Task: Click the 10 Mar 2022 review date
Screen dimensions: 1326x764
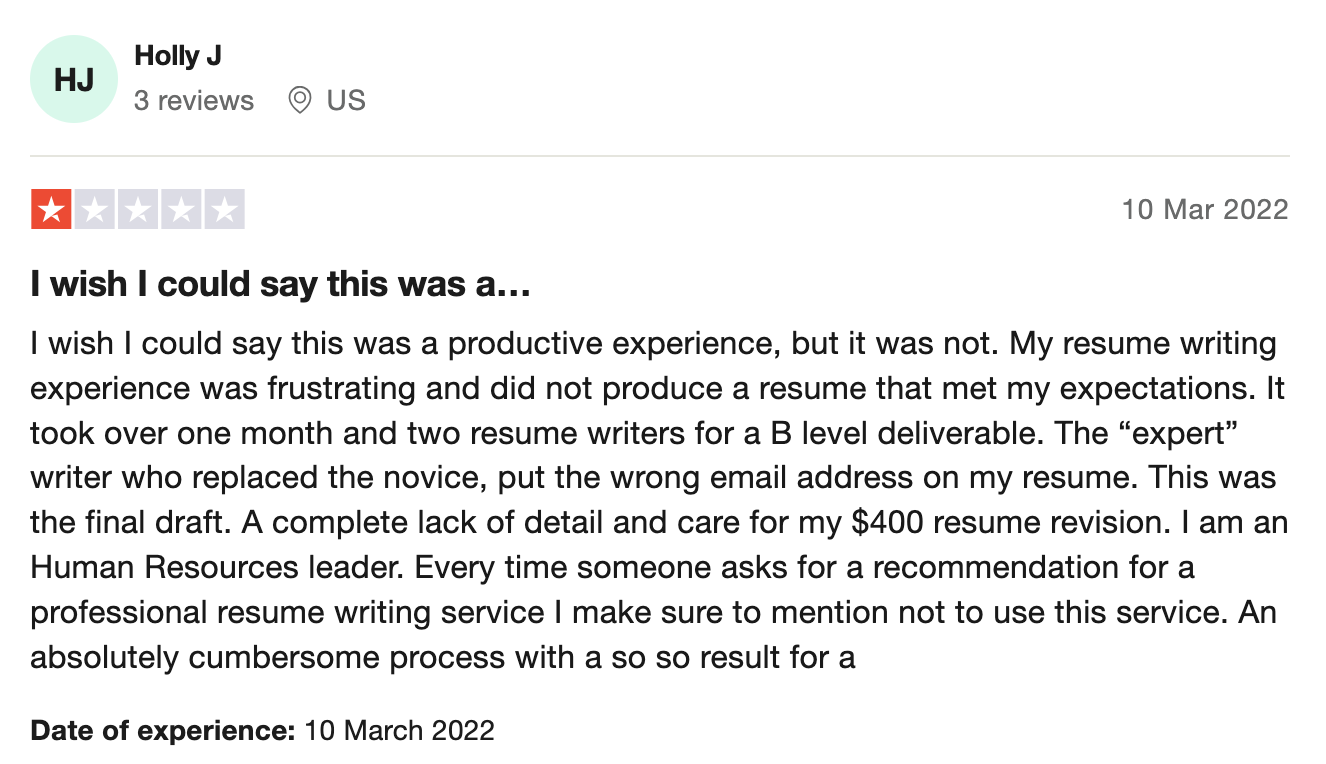Action: tap(1205, 210)
